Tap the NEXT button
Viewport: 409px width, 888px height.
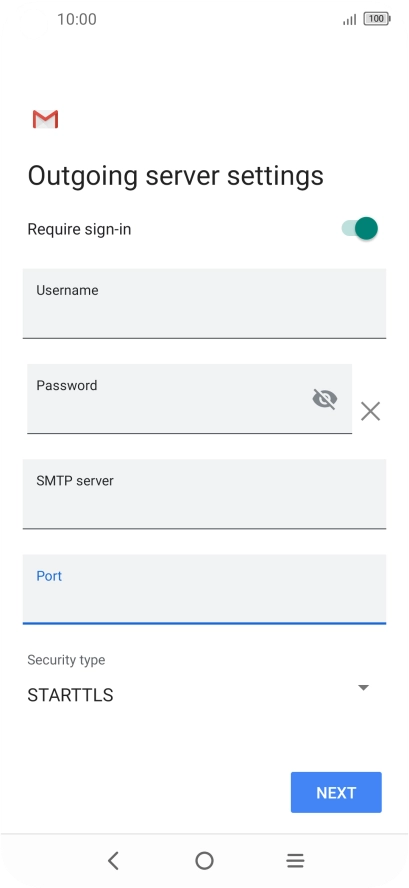point(336,792)
